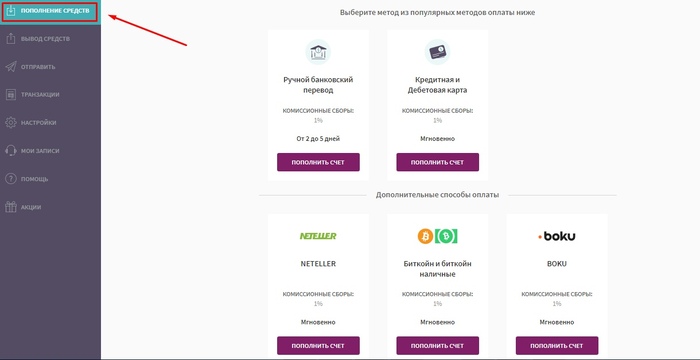Click the boku logo
700x360 pixels.
coord(557,236)
